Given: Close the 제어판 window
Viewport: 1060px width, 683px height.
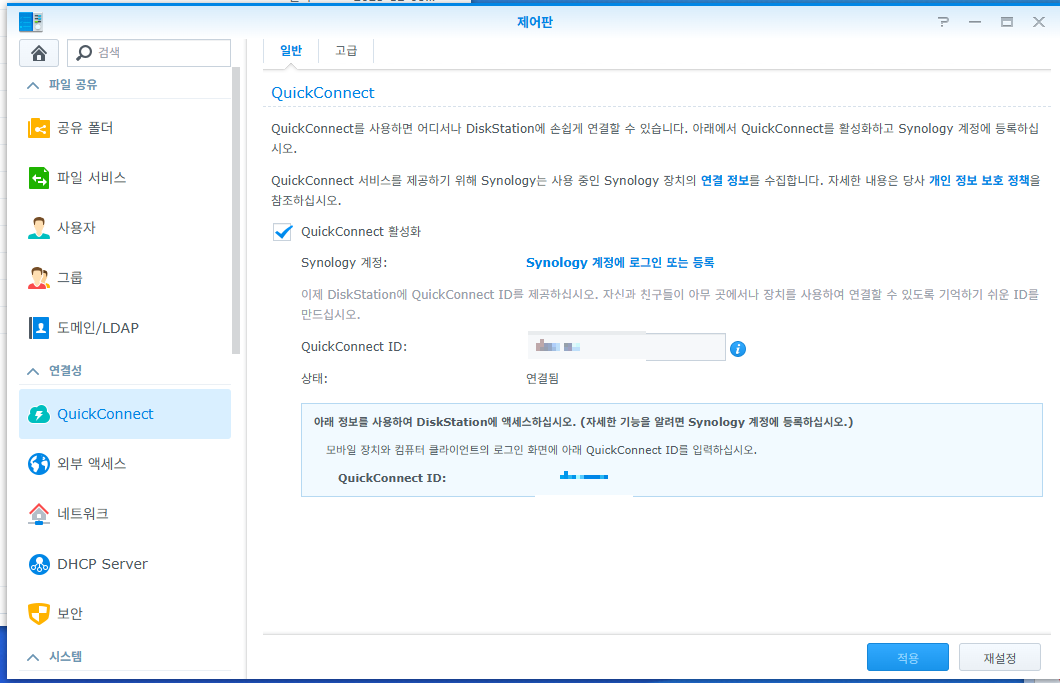Looking at the screenshot, I should point(1039,22).
